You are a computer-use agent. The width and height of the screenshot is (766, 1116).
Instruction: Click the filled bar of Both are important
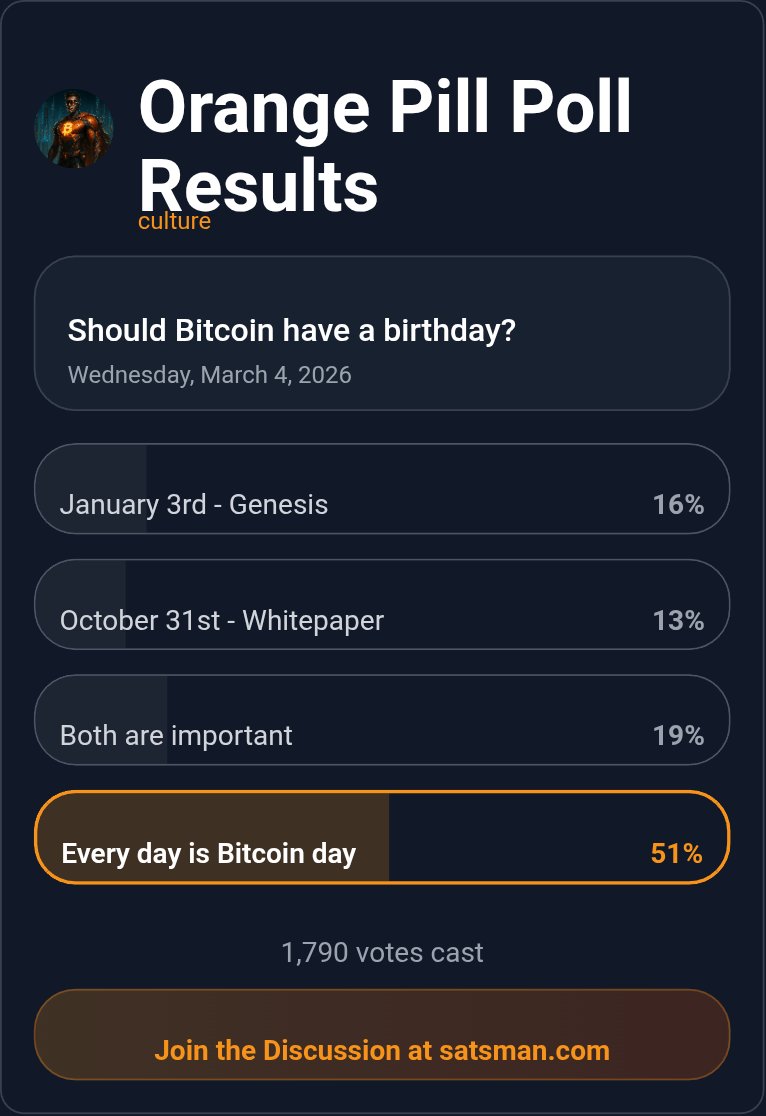pyautogui.click(x=102, y=700)
